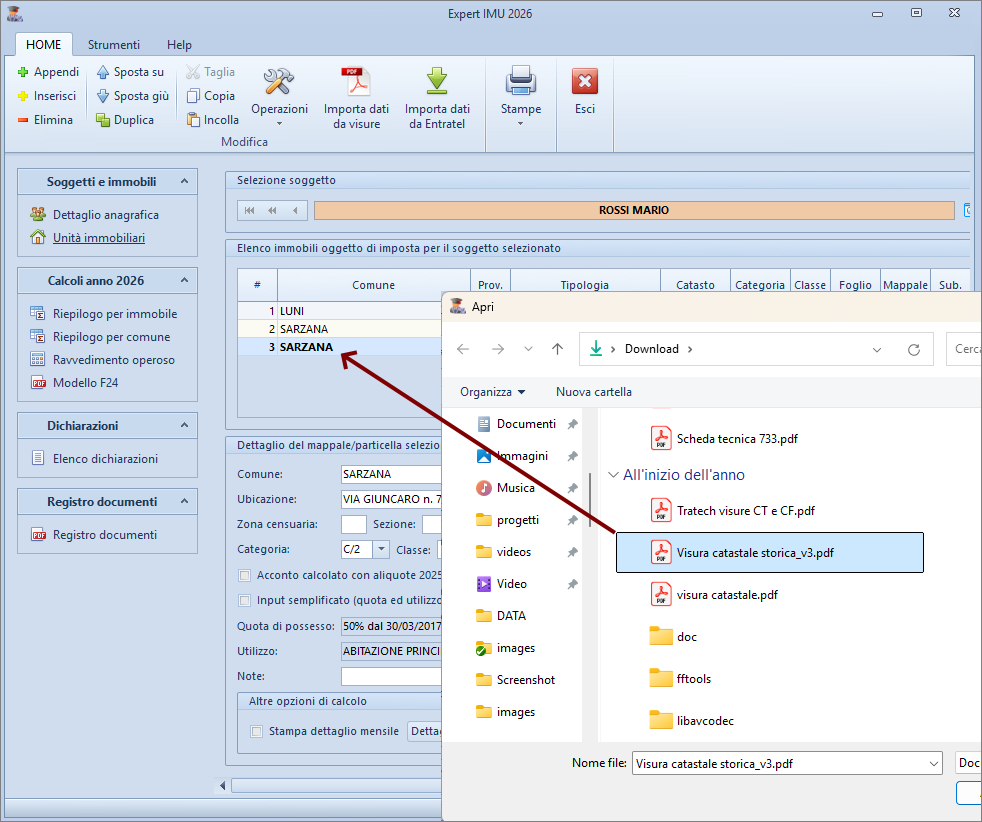The height and width of the screenshot is (822, 982).
Task: Collapse the Calcoli anno 2026 panel
Action: pyautogui.click(x=184, y=281)
